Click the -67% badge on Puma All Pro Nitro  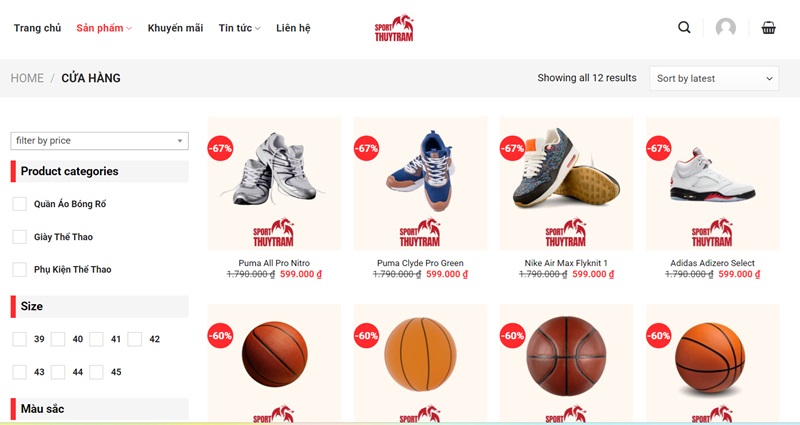pyautogui.click(x=220, y=148)
